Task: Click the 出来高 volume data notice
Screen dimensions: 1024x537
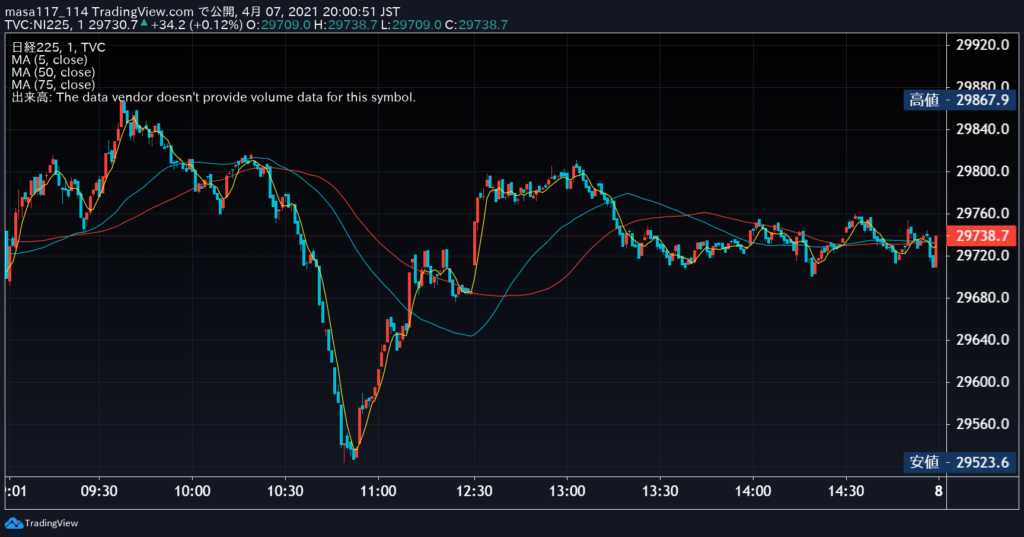Action: point(214,97)
